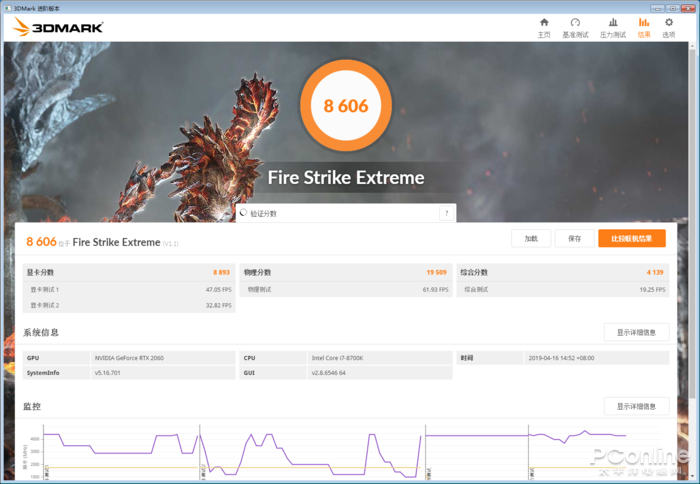Click the Combined Score (综合分数) header row
This screenshot has height=484, width=700.
563,272
